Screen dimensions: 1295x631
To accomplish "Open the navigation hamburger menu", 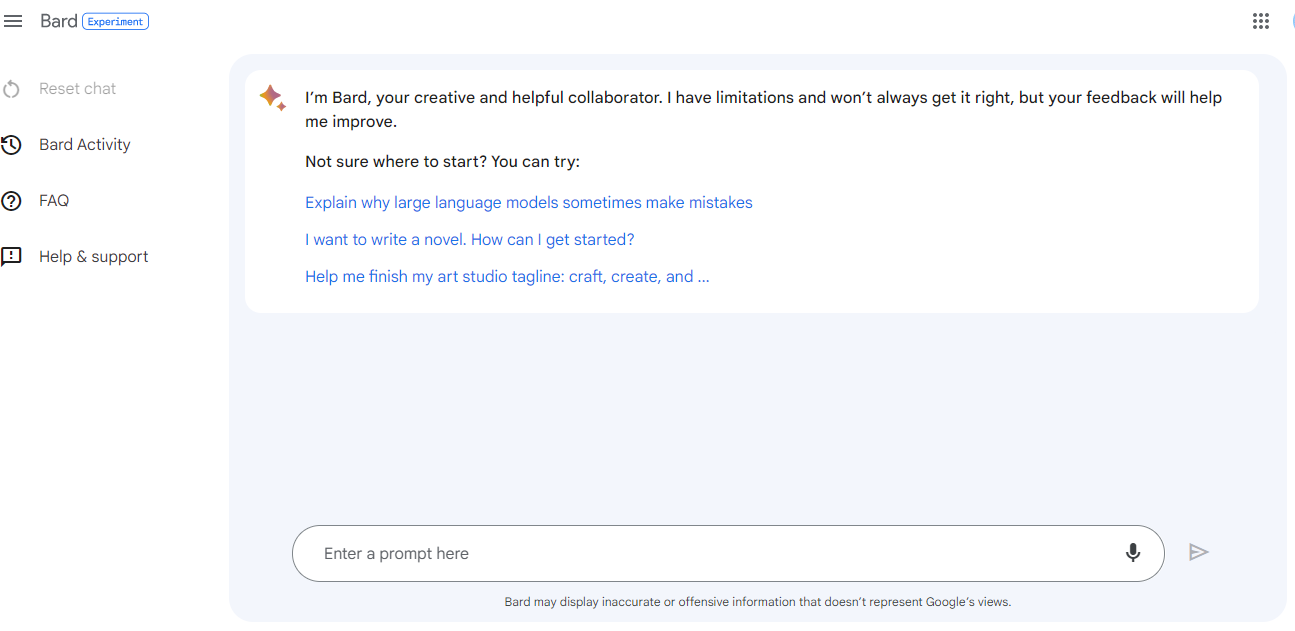I will click(x=13, y=20).
